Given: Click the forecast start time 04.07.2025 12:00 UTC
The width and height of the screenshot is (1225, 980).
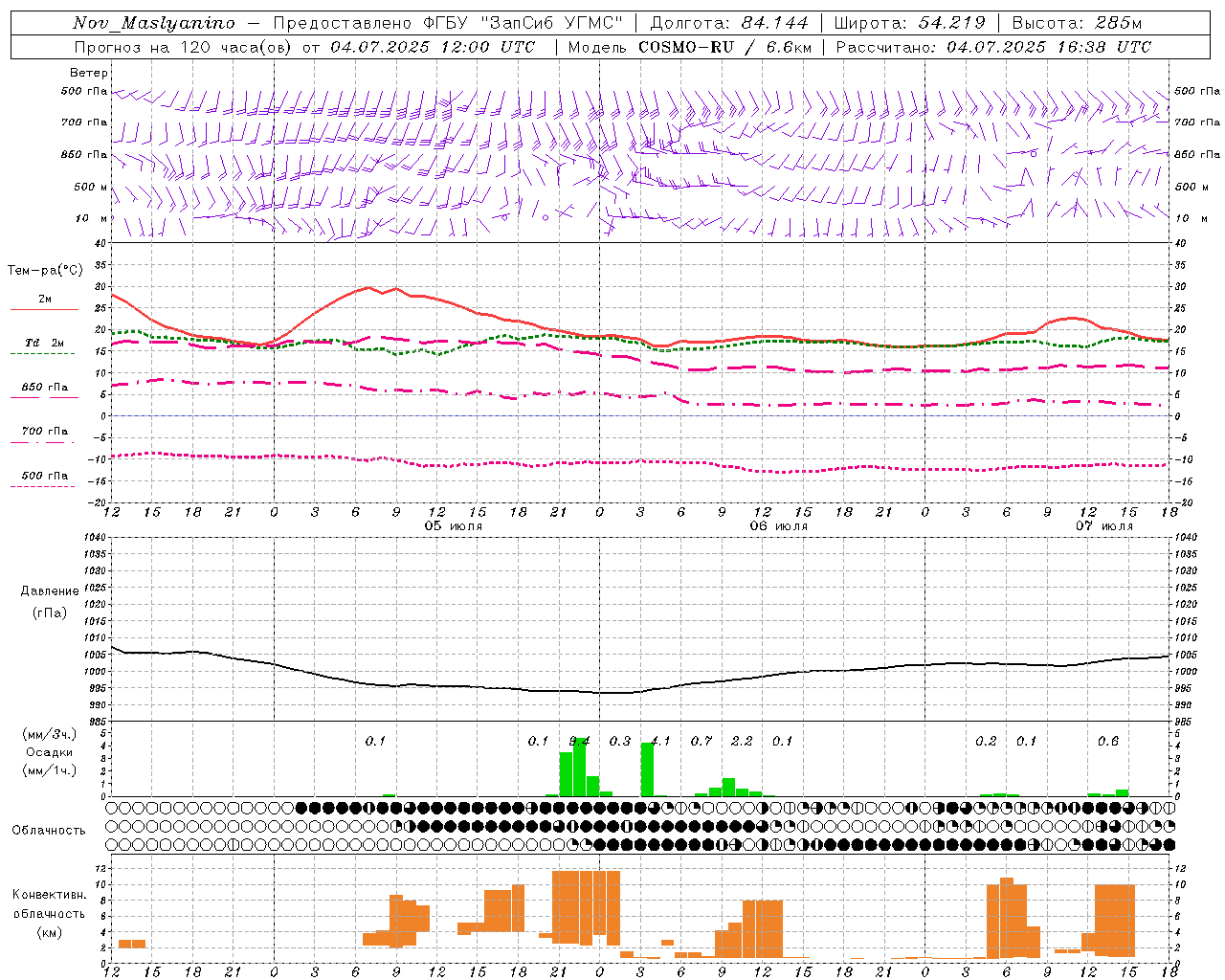Looking at the screenshot, I should (x=433, y=47).
